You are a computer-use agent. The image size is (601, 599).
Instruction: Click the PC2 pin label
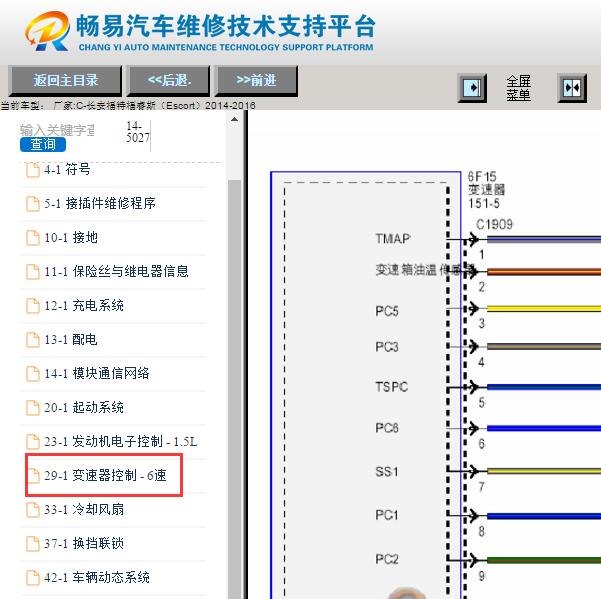click(387, 559)
